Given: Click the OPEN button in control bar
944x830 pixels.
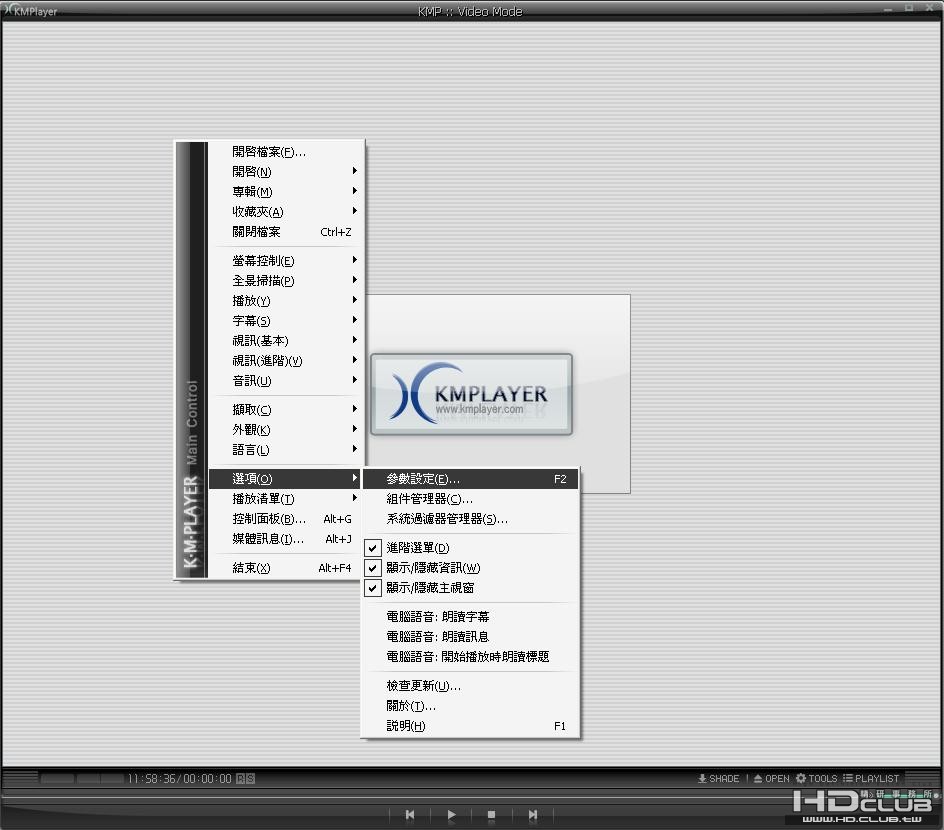Looking at the screenshot, I should pos(771,778).
